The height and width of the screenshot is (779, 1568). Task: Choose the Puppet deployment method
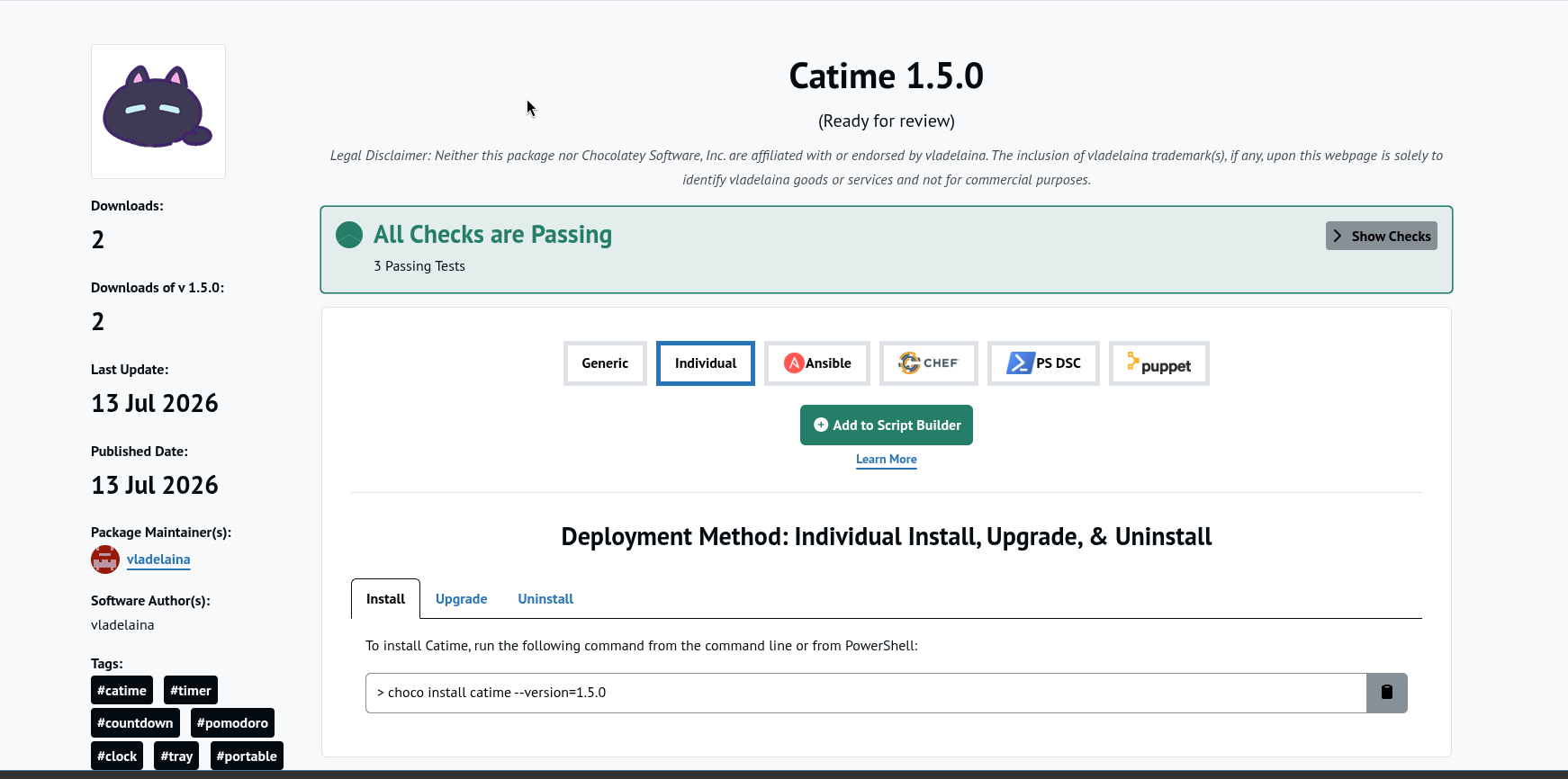1159,363
